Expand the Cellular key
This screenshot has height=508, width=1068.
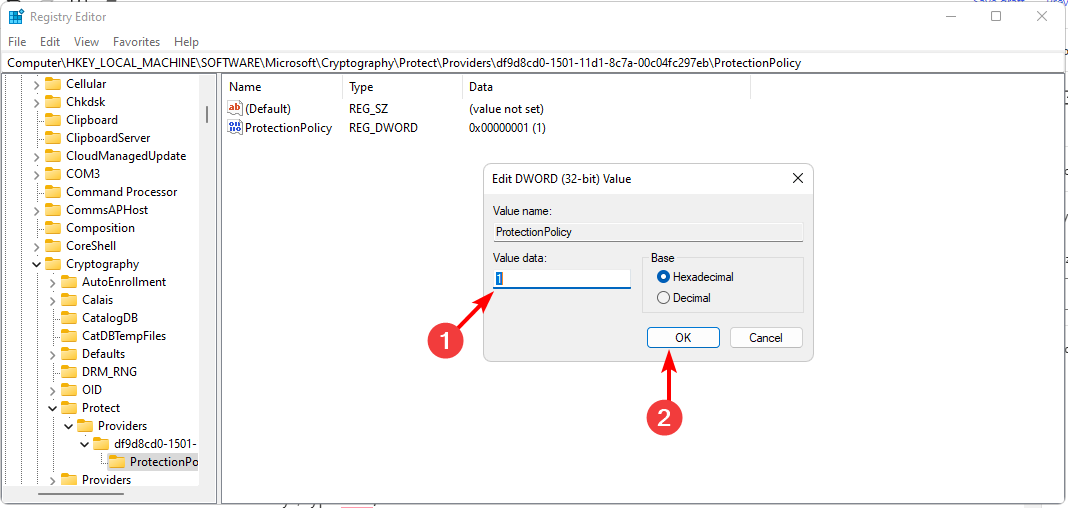tap(36, 84)
